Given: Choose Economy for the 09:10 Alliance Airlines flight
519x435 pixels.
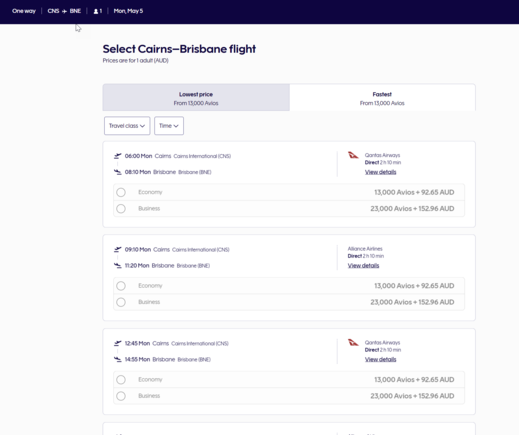Looking at the screenshot, I should [121, 286].
